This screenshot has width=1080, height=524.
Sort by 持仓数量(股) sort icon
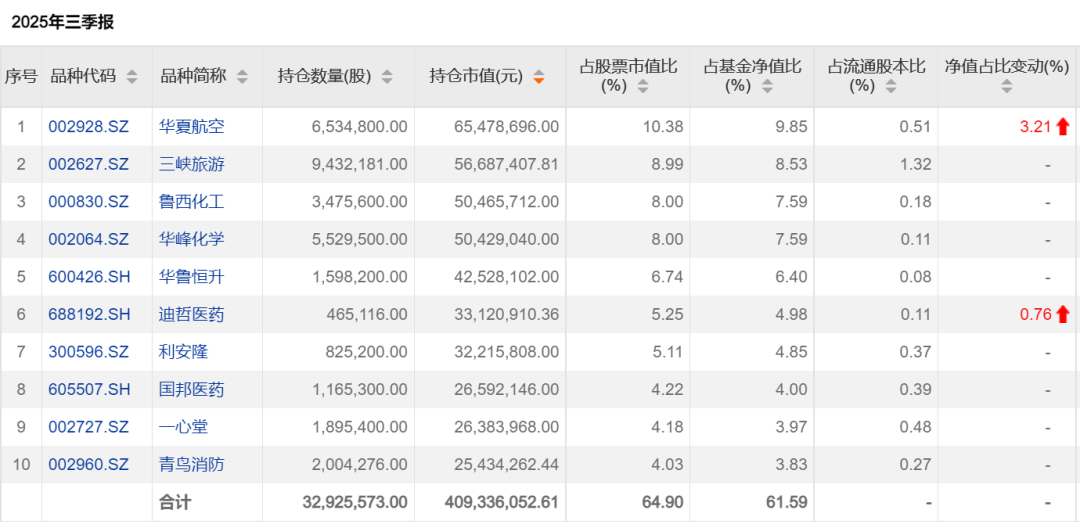pyautogui.click(x=387, y=77)
